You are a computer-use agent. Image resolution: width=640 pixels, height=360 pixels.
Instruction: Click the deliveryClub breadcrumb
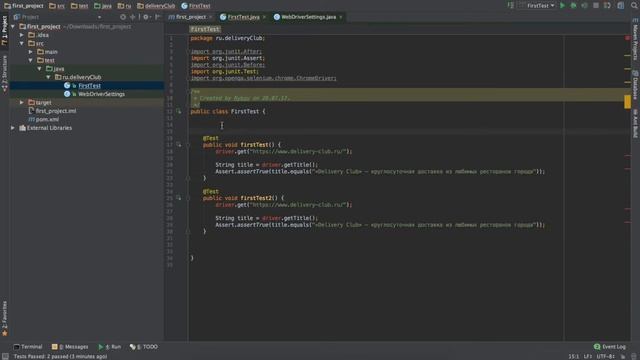(x=156, y=6)
